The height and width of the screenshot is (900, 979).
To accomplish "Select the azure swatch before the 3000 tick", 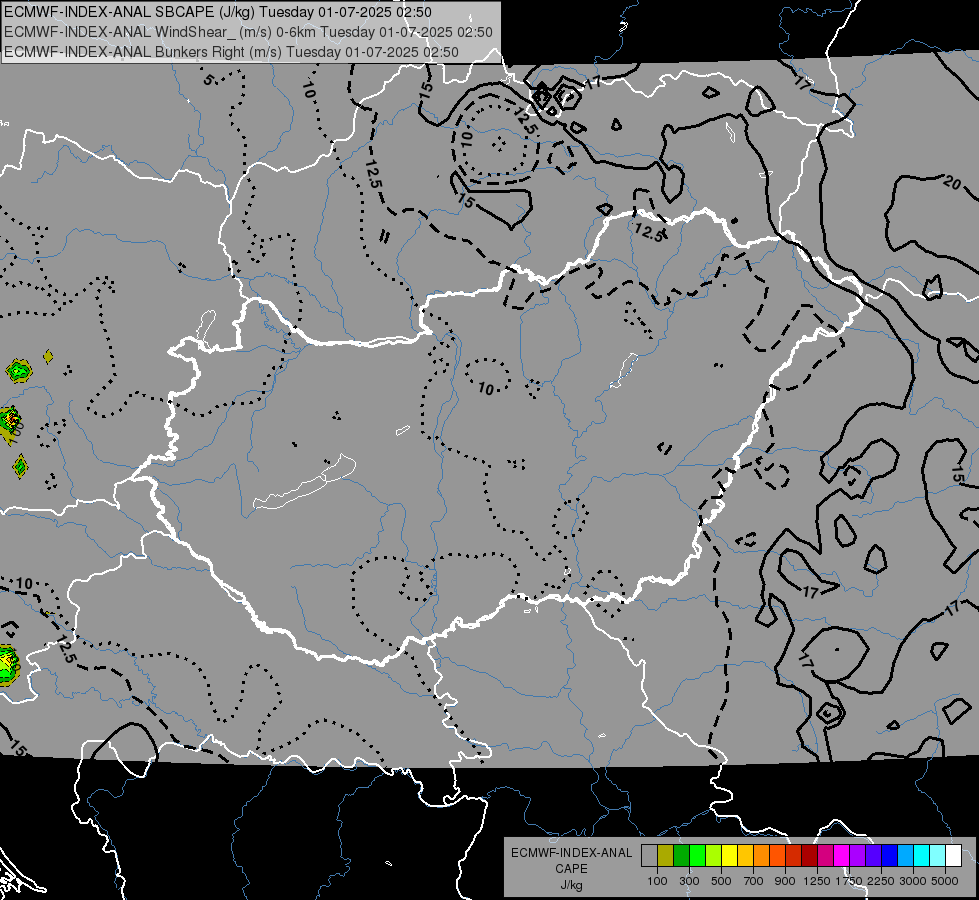I will click(906, 855).
